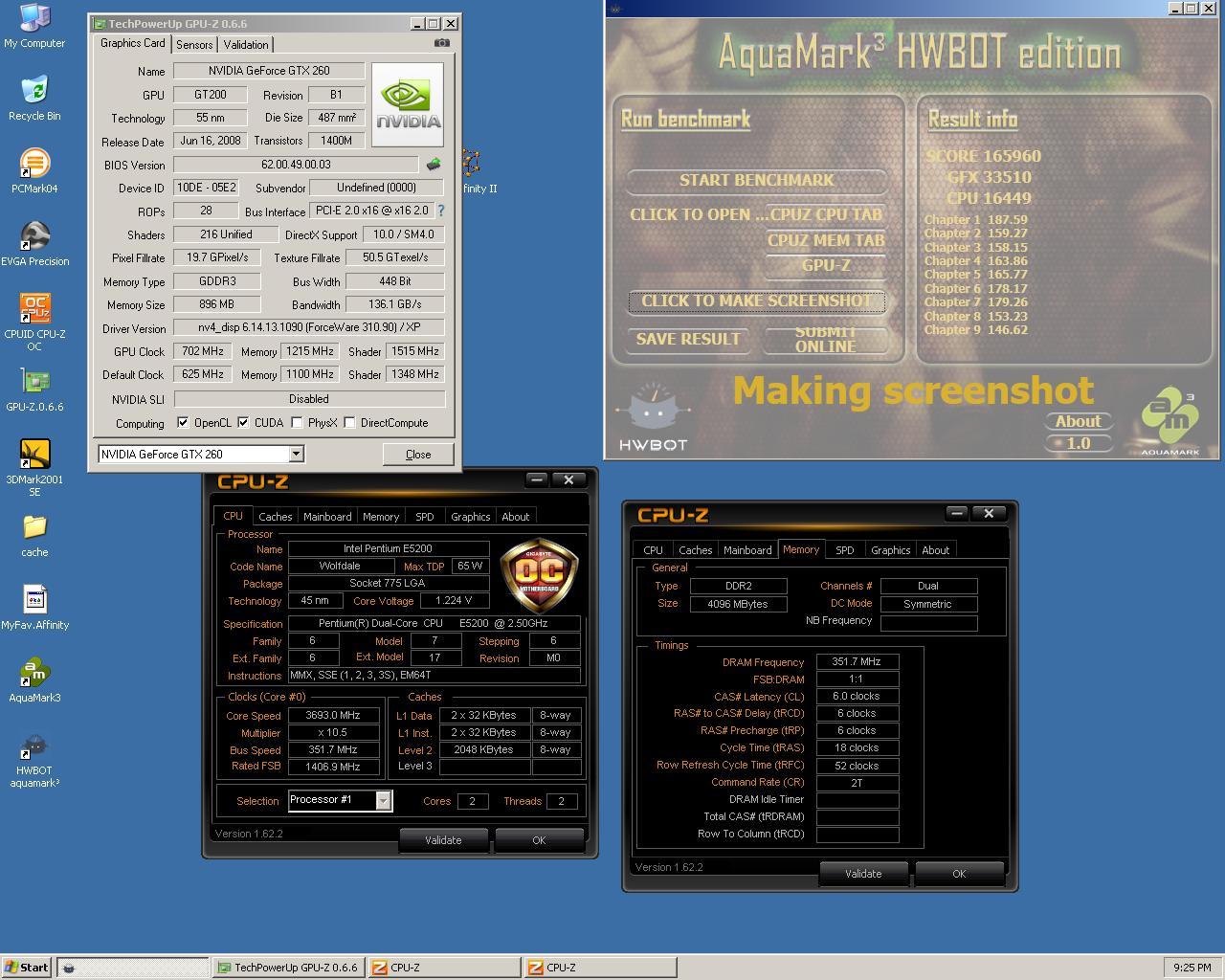Click the AquaMark logo at bottom right
This screenshot has width=1225, height=980.
click(x=1169, y=421)
